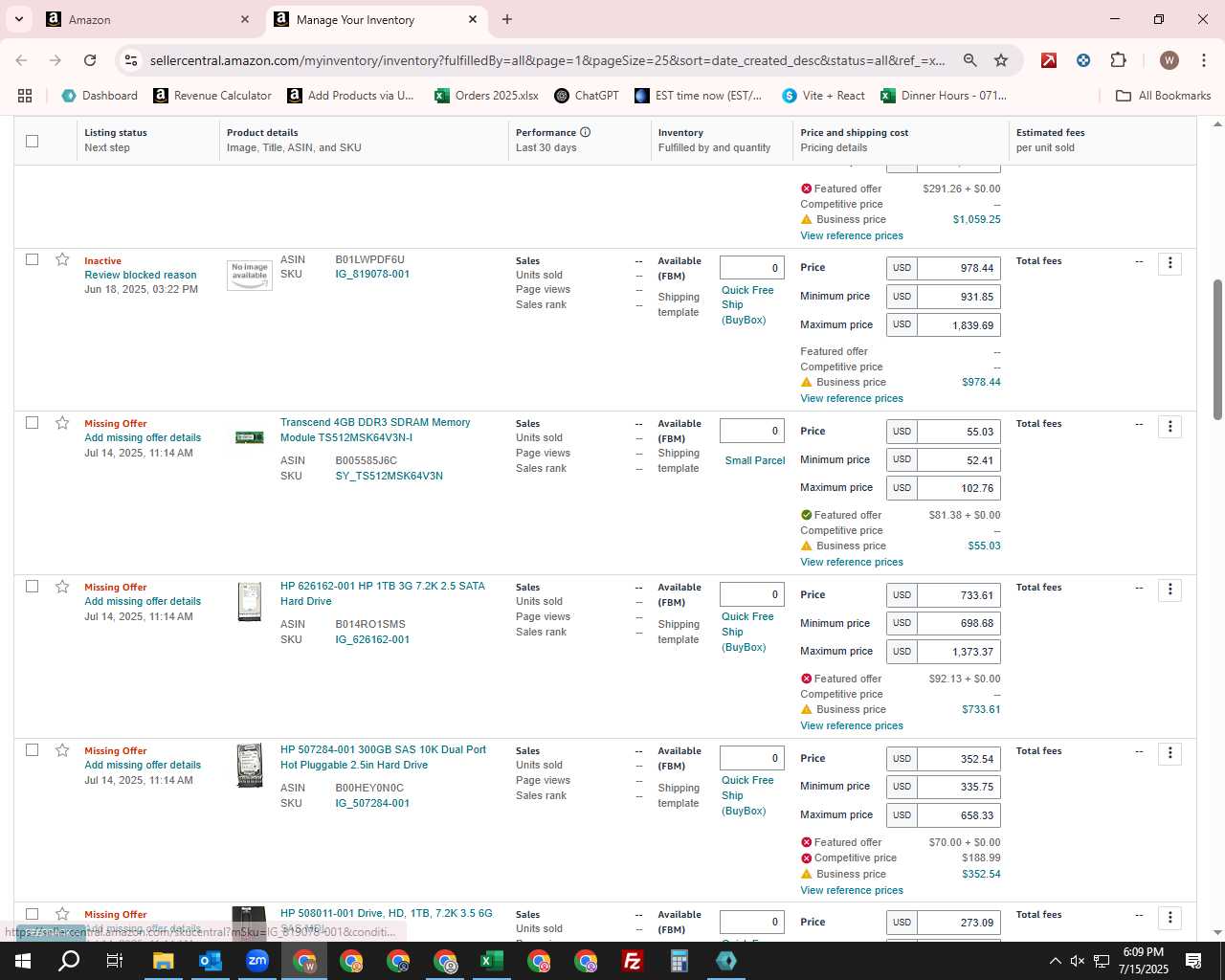This screenshot has width=1225, height=980.
Task: Open Zoom from the taskbar
Action: (257, 961)
